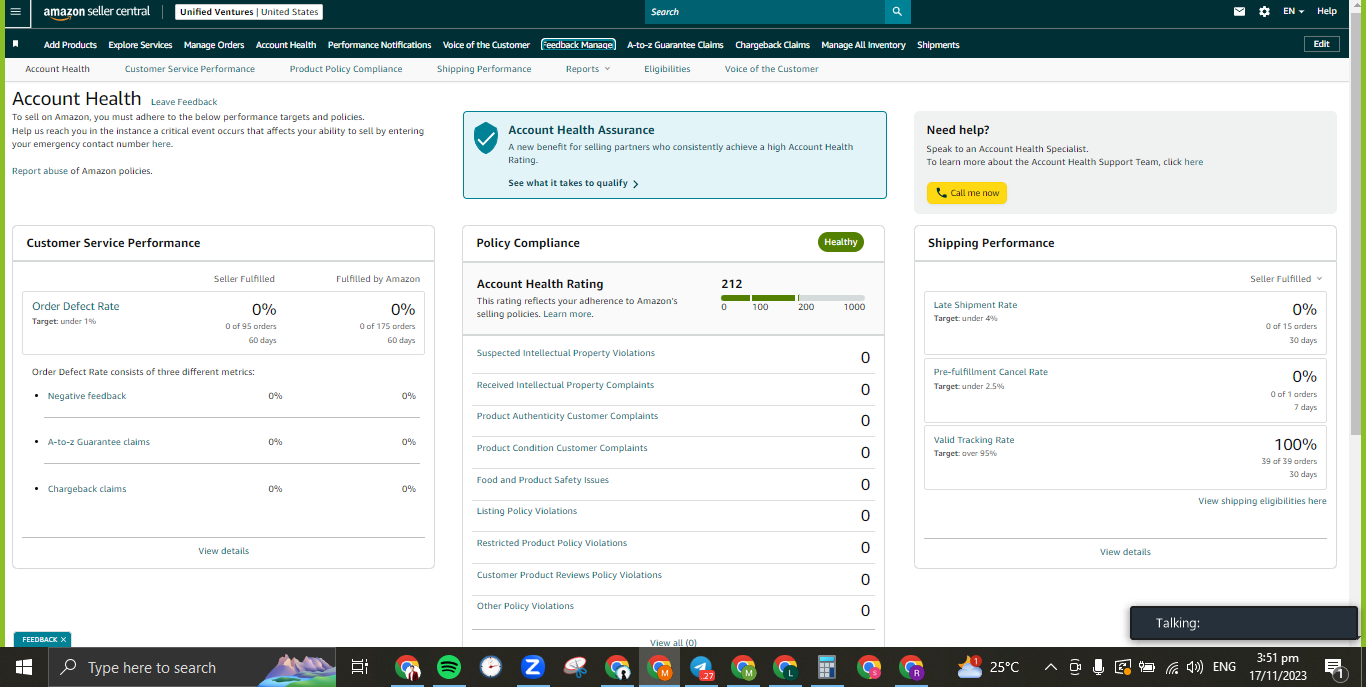1366x687 pixels.
Task: Click the bookmark flag icon
Action: 16,44
